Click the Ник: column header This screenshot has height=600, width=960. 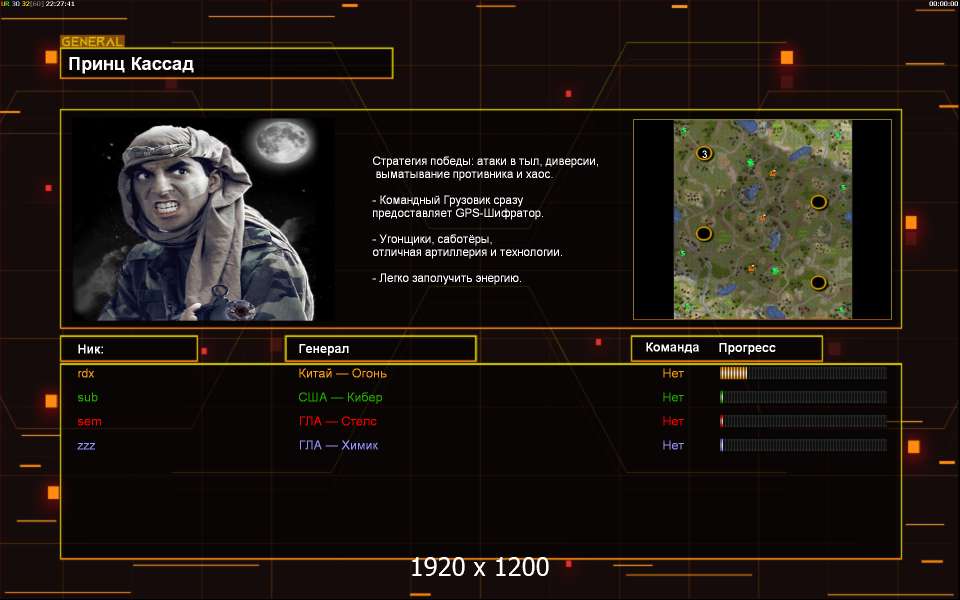[128, 349]
